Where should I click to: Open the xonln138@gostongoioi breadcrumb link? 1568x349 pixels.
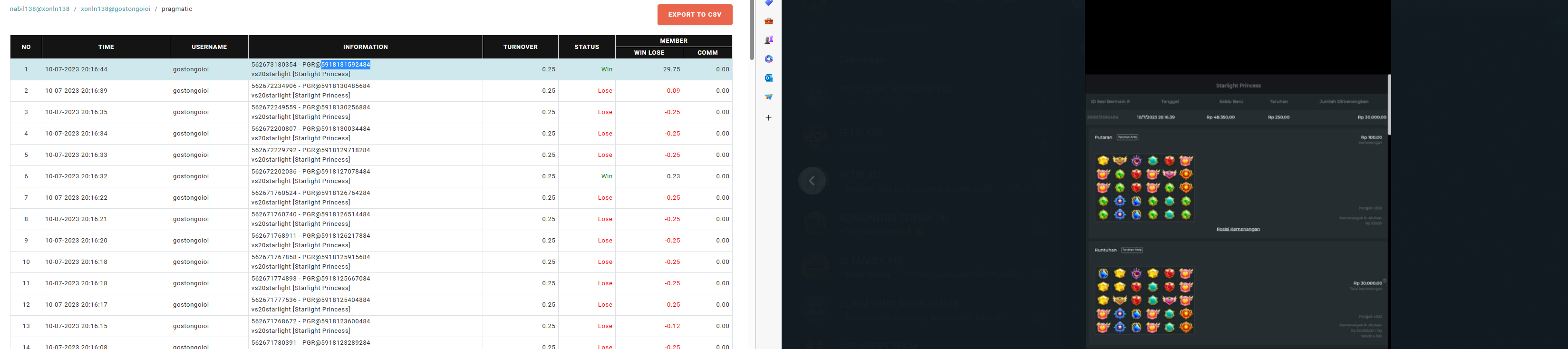pos(116,9)
